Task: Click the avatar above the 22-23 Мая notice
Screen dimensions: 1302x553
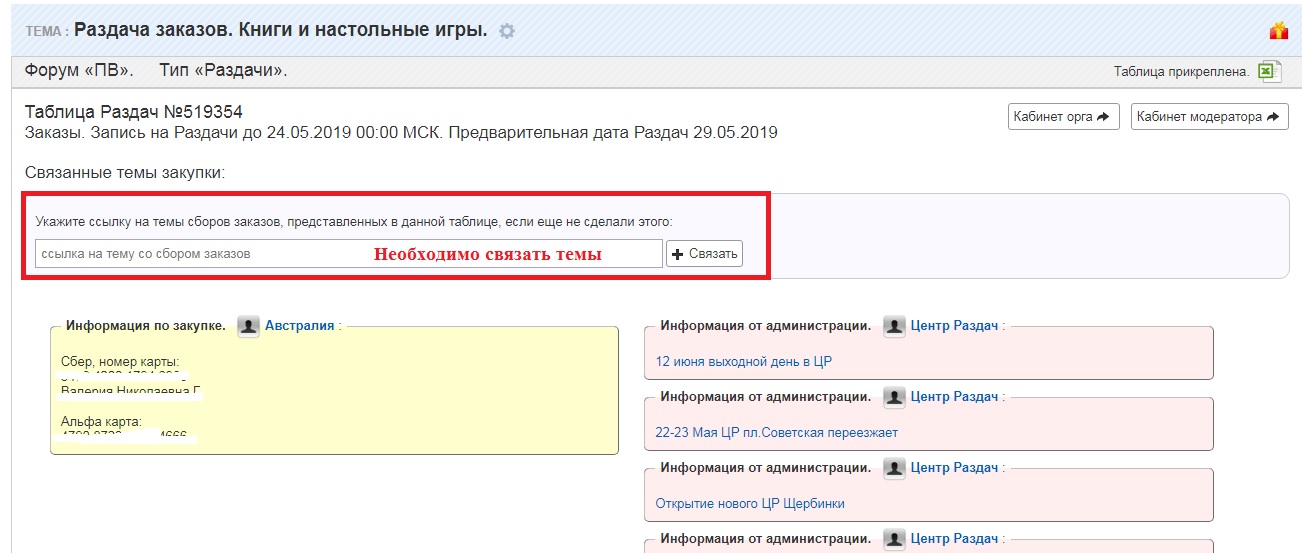Action: pos(894,397)
